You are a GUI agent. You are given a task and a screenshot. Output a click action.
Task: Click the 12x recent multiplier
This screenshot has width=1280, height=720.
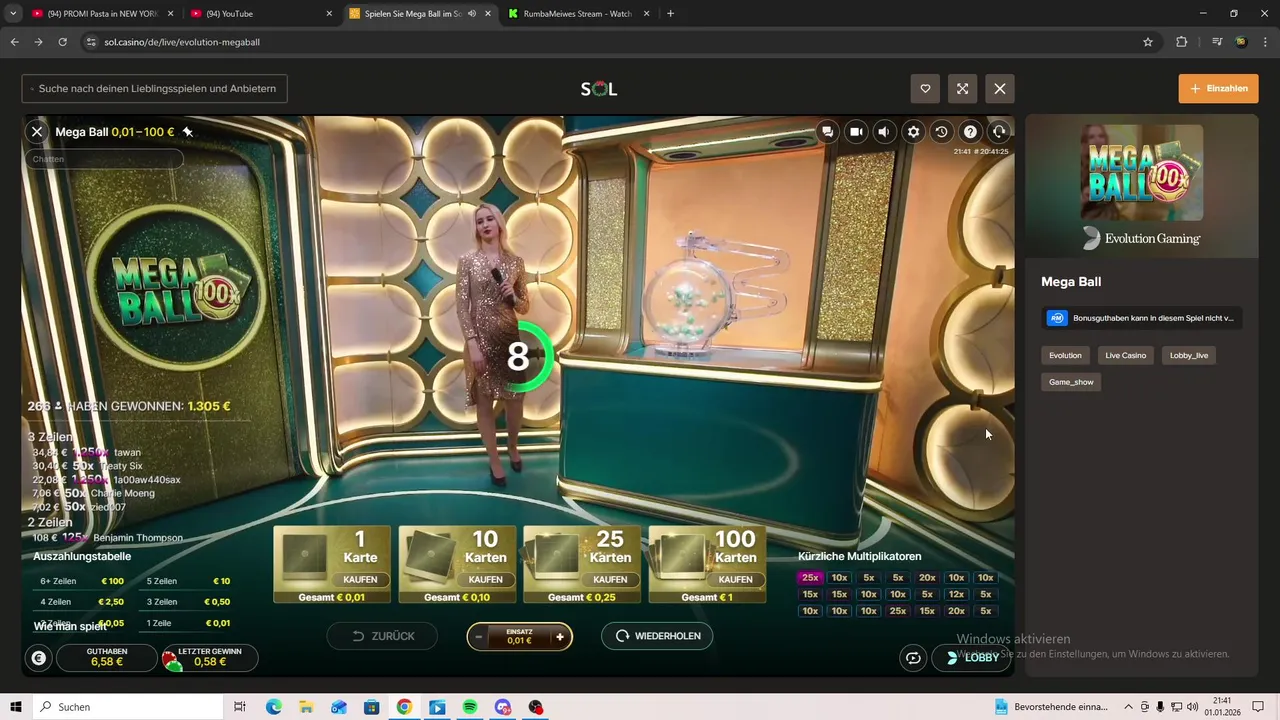(956, 594)
